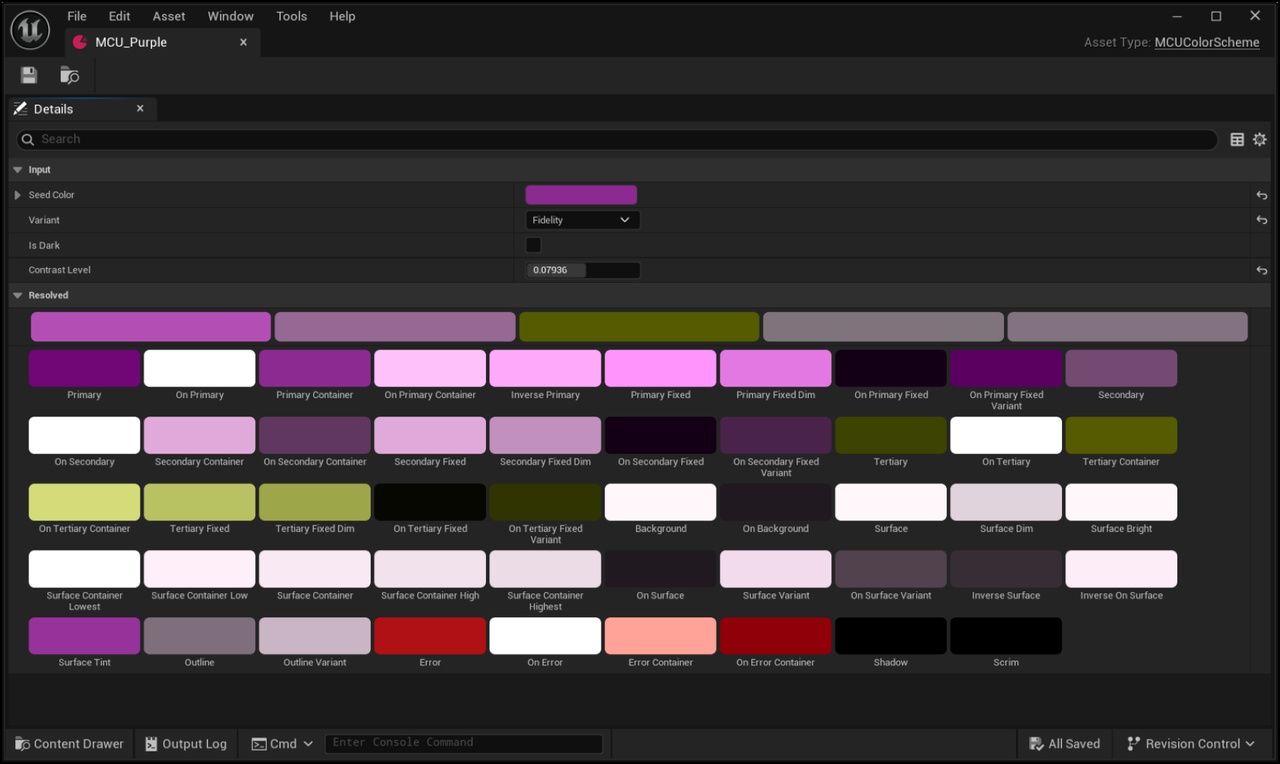Minimize the editor window
Screen dimensions: 1280x764
point(1177,16)
